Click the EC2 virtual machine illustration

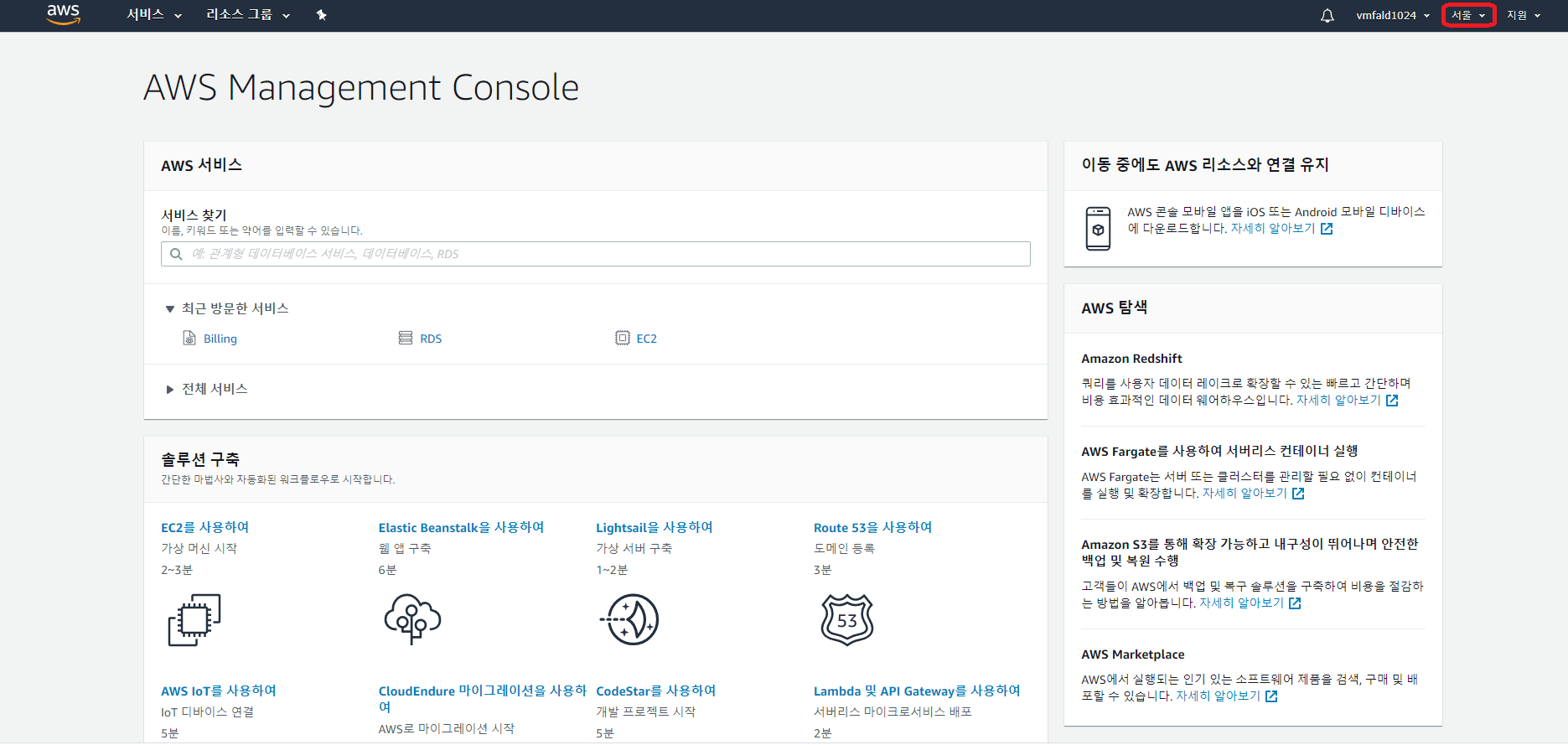point(194,620)
